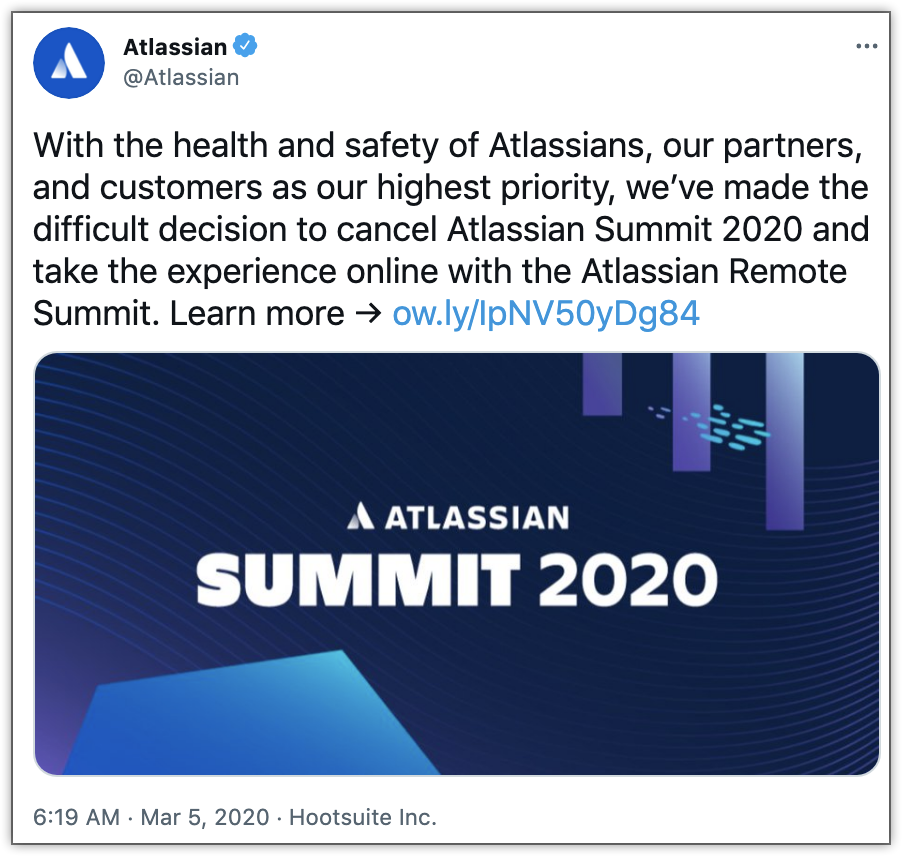Click the 6:19 AM timestamp
The width and height of the screenshot is (902, 856).
pos(76,817)
